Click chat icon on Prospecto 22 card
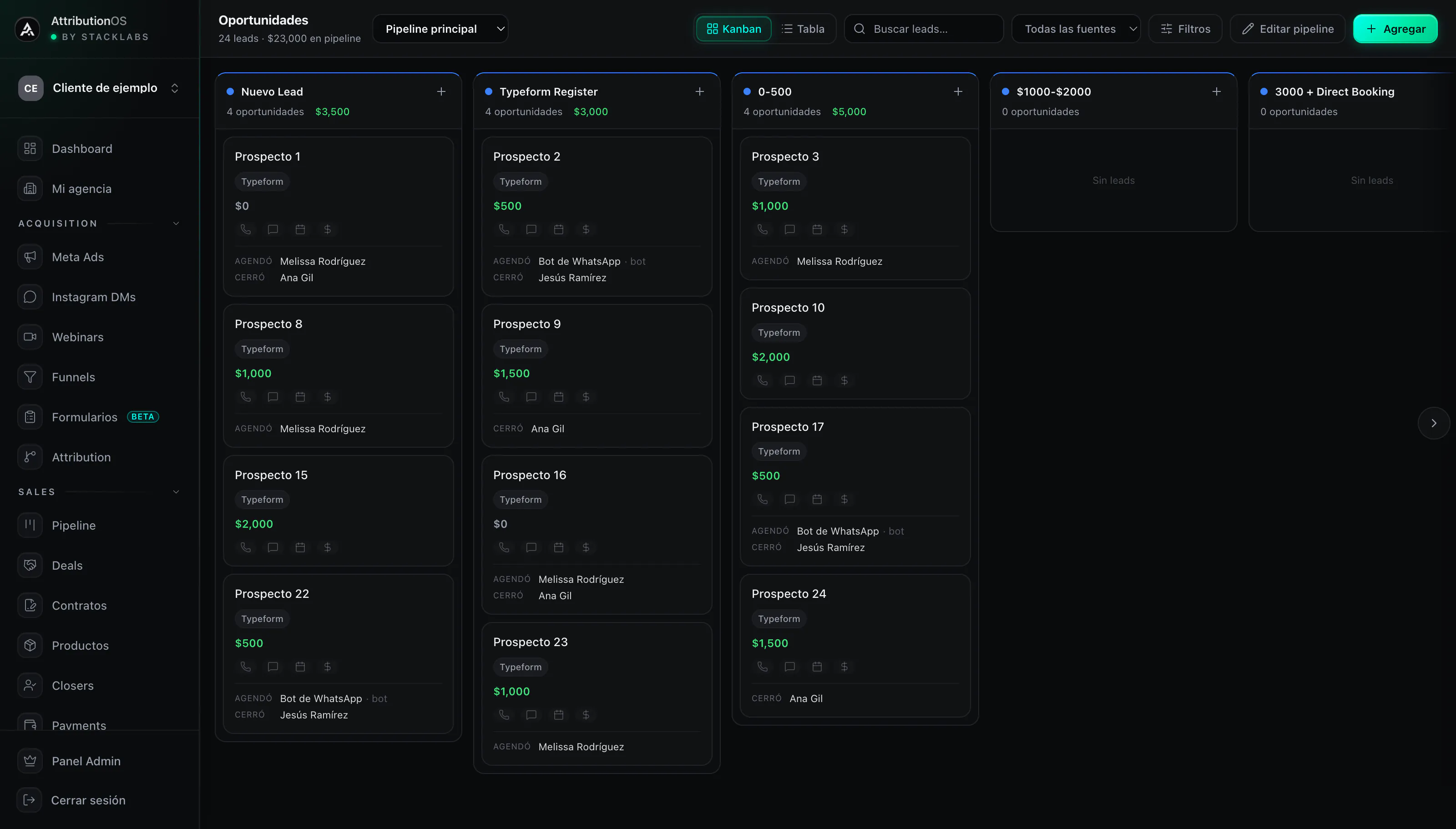Viewport: 1456px width, 829px height. click(x=273, y=667)
